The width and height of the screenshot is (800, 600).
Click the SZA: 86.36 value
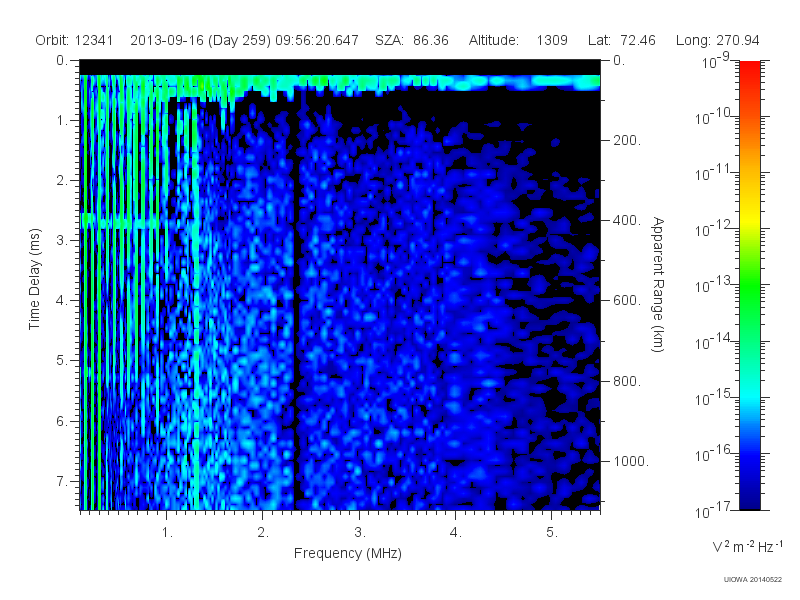pos(412,40)
